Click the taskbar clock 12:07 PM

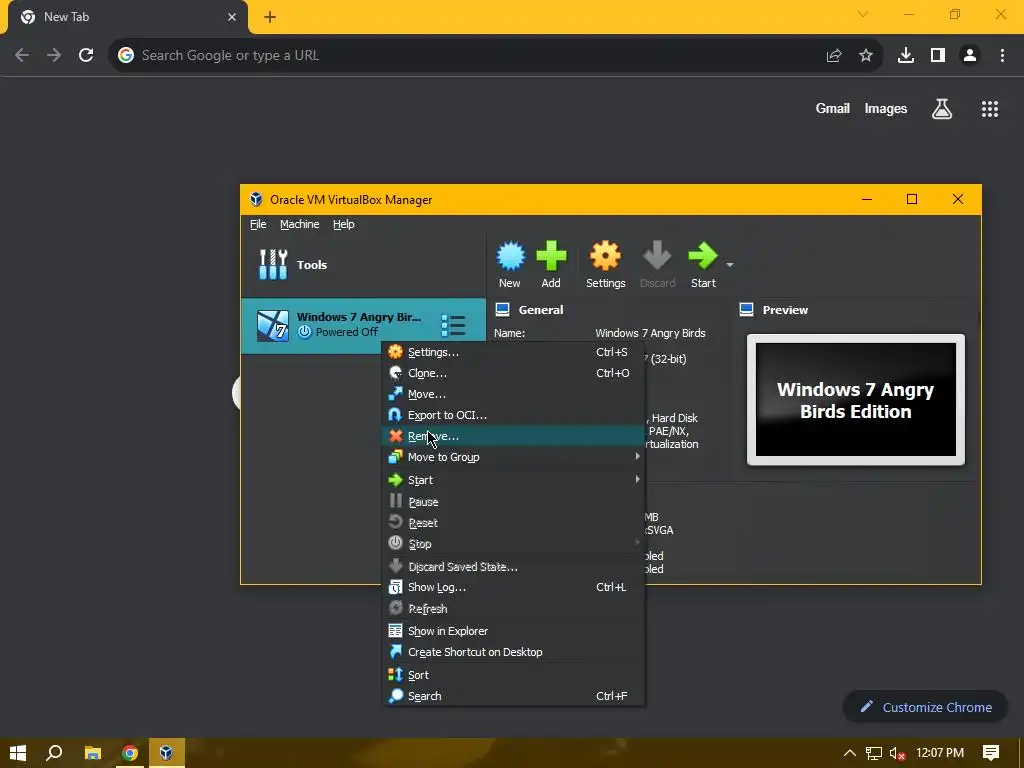pos(940,753)
